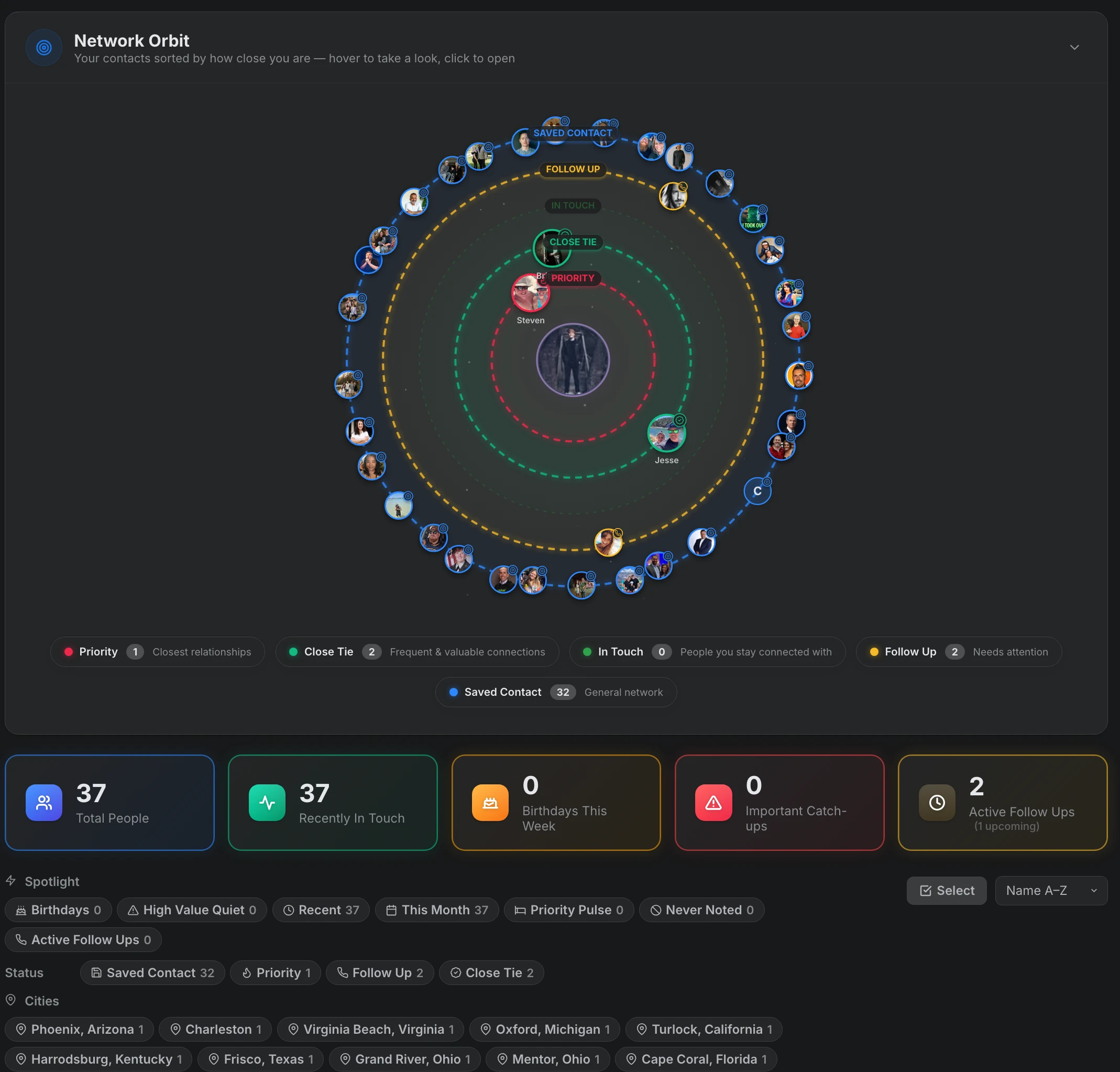Click the center profile avatar
Image resolution: width=1120 pixels, height=1072 pixels.
[x=573, y=360]
